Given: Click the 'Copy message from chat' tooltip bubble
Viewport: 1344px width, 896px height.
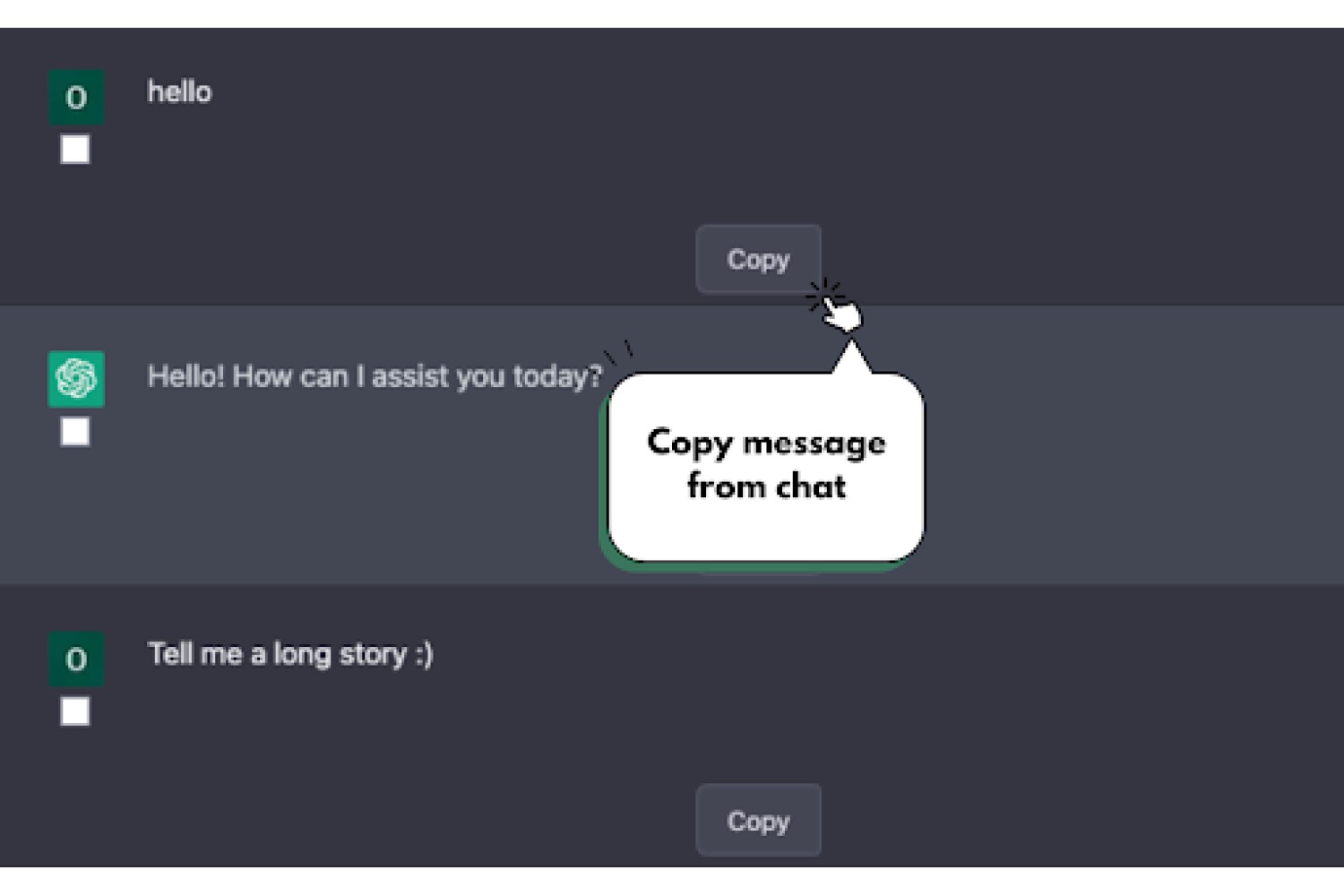Looking at the screenshot, I should (x=766, y=467).
